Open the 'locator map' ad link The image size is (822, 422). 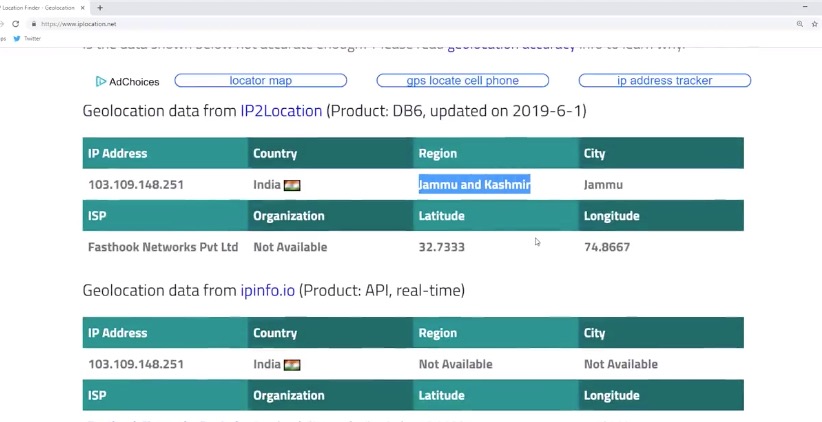(x=260, y=81)
